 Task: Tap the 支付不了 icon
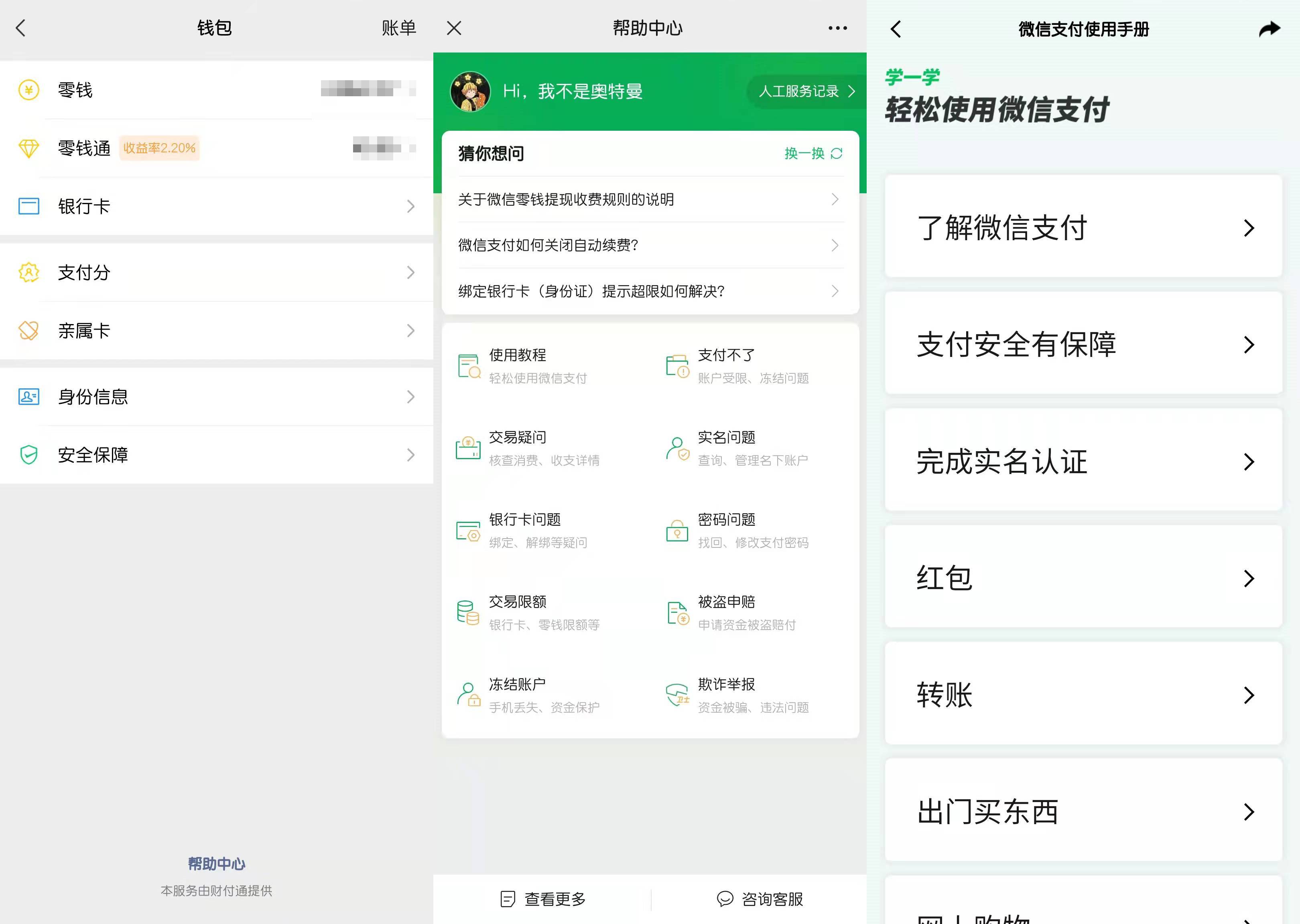coord(677,367)
